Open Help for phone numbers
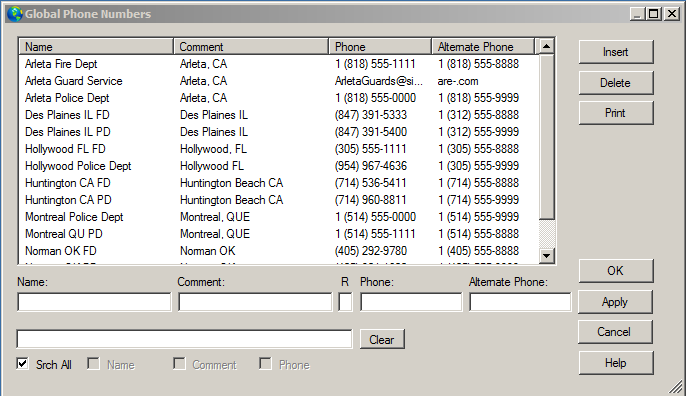The height and width of the screenshot is (396, 686). point(616,363)
